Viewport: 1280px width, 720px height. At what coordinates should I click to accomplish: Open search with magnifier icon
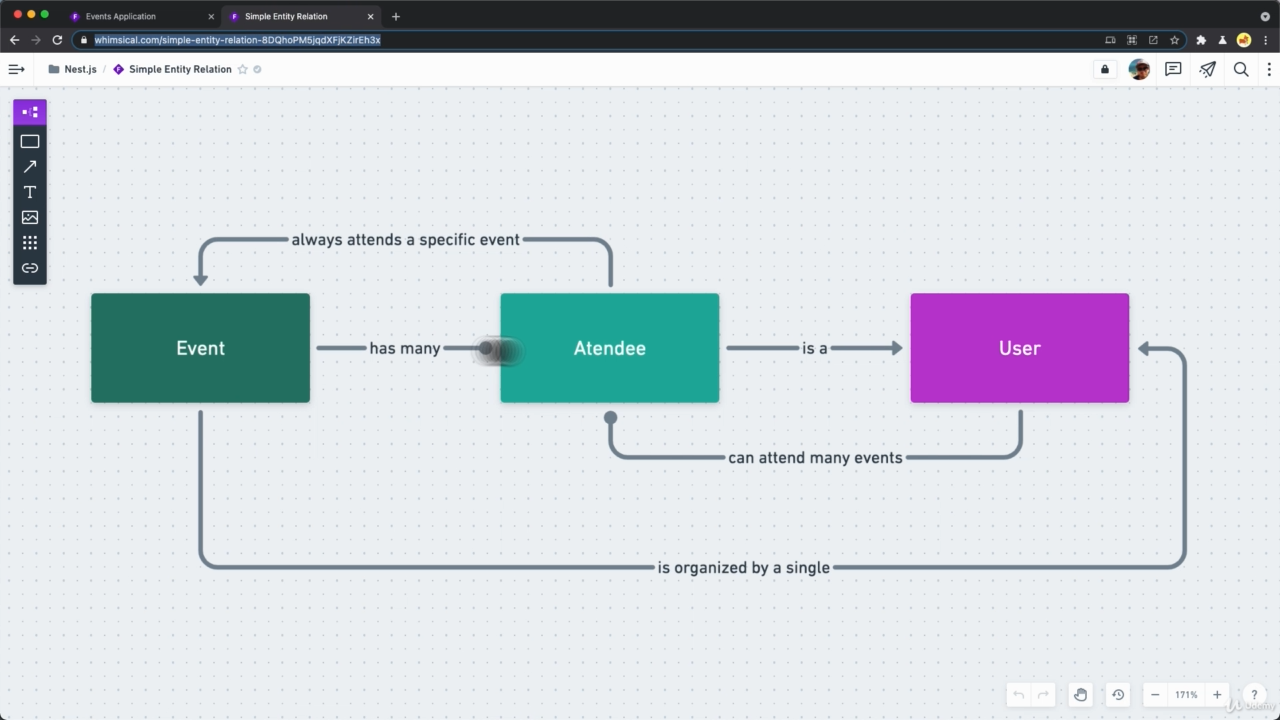[x=1241, y=69]
